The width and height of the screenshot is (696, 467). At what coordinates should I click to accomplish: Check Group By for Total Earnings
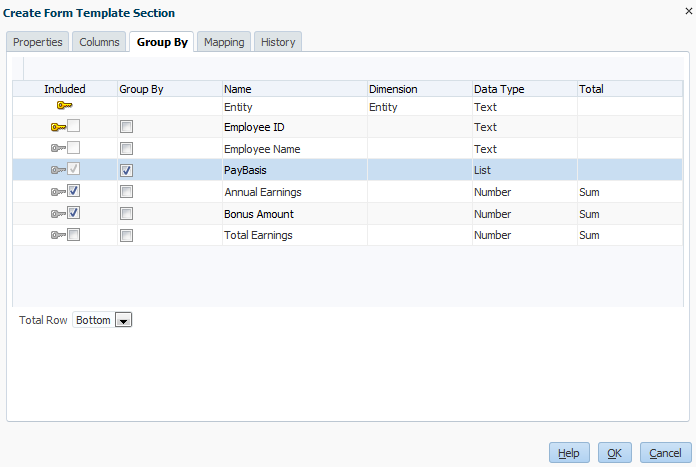126,236
